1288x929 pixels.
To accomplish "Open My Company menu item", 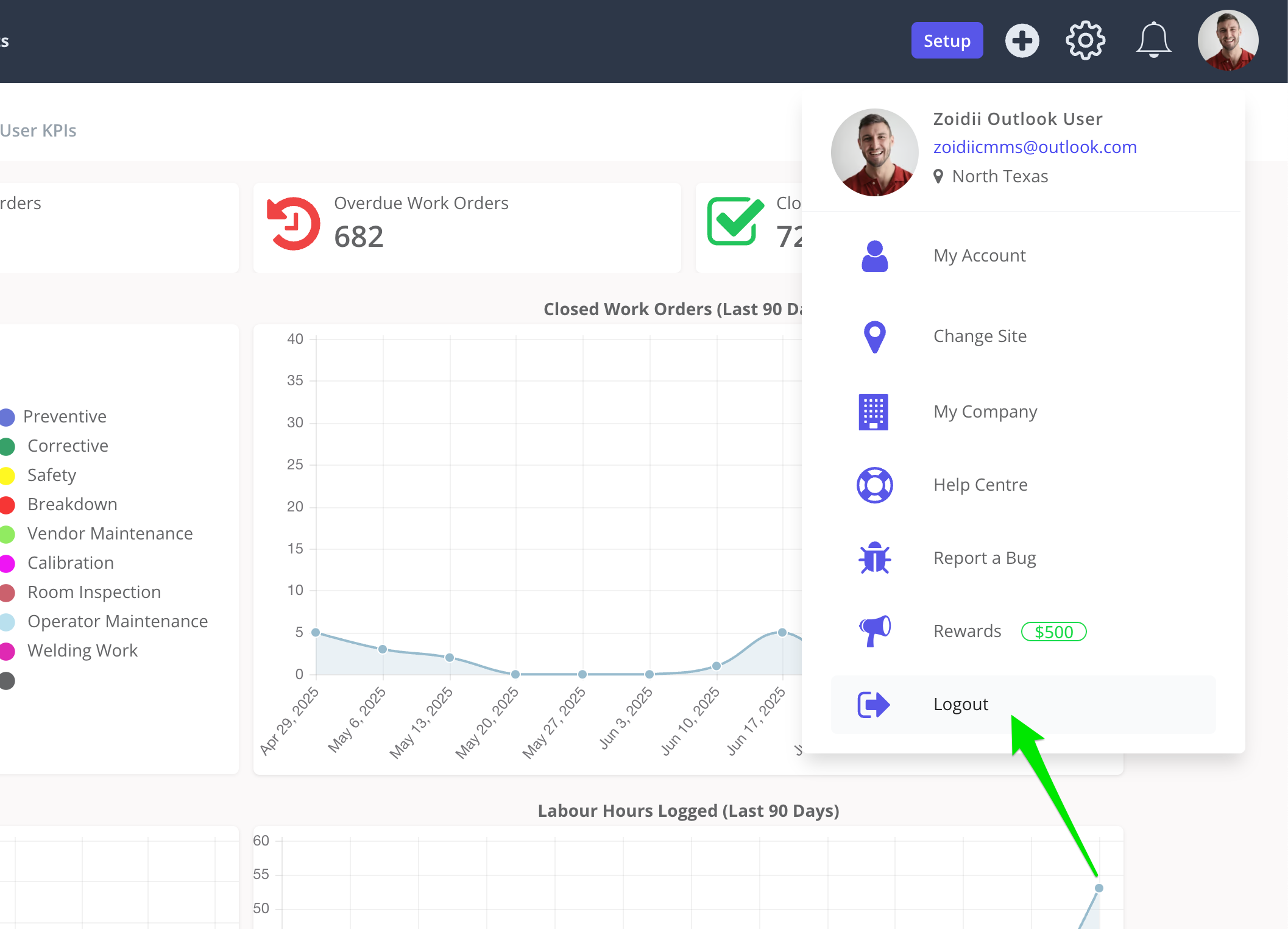I will click(x=1024, y=412).
